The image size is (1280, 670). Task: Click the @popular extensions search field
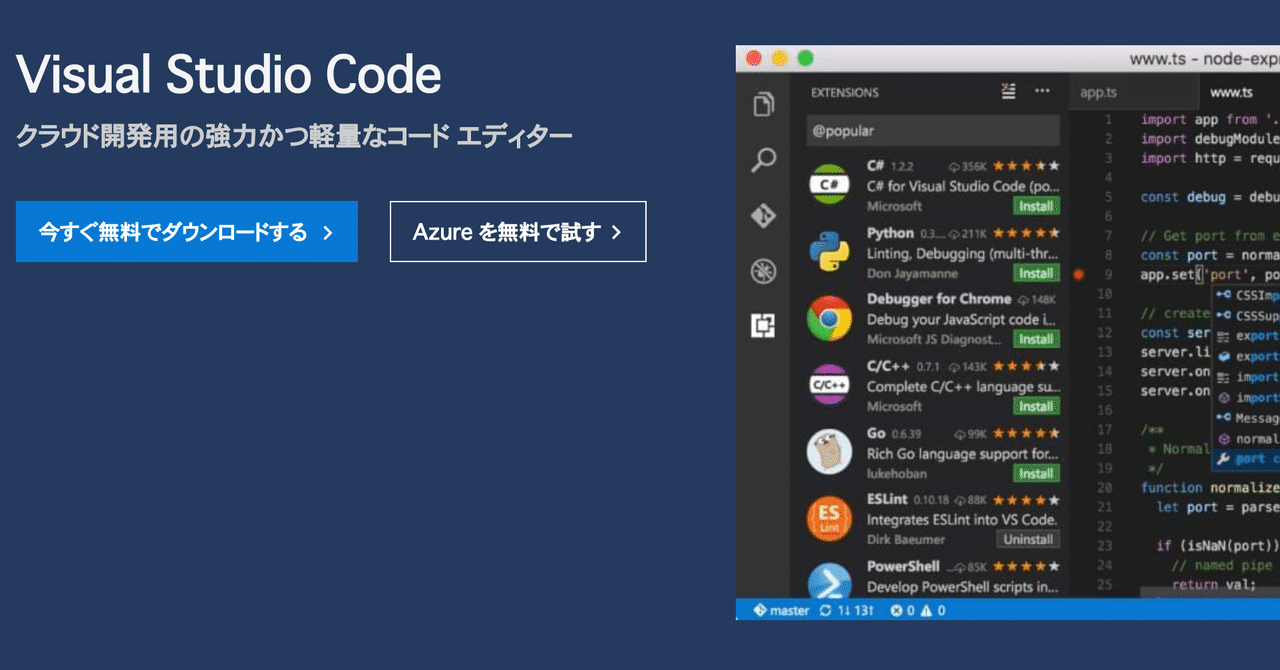933,131
